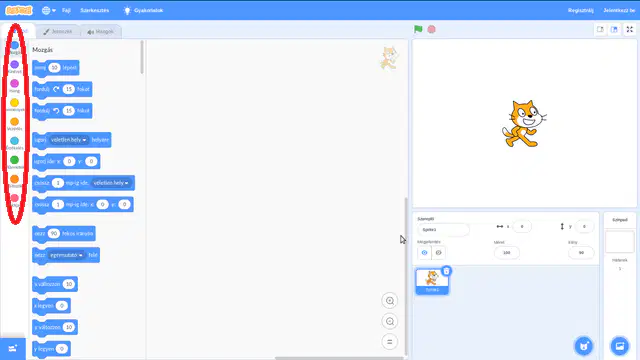Zoom out on the code workspace
This screenshot has width=640, height=360.
coord(390,322)
